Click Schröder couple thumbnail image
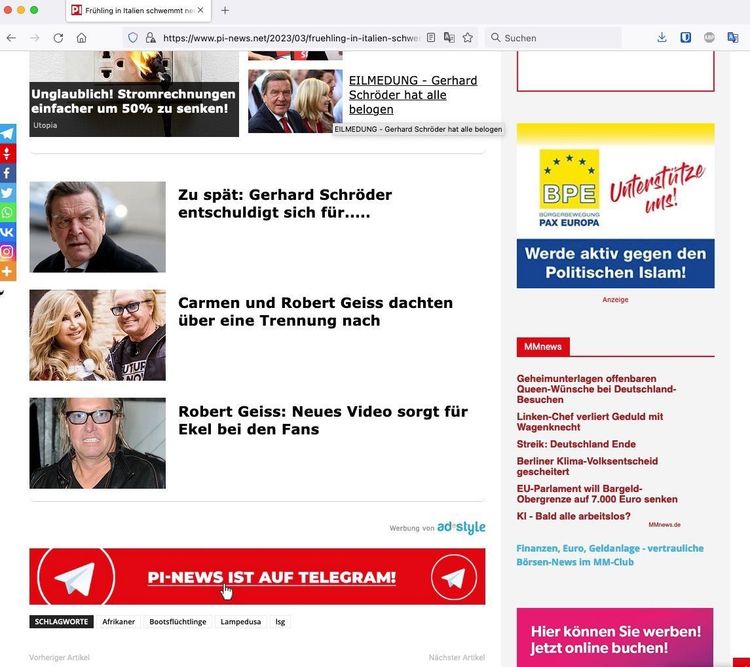The width and height of the screenshot is (750, 667). click(295, 101)
